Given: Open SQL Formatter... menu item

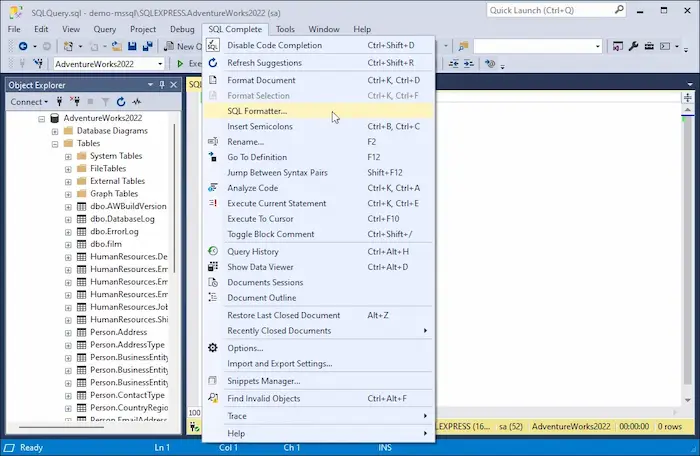Looking at the screenshot, I should pyautogui.click(x=319, y=111).
